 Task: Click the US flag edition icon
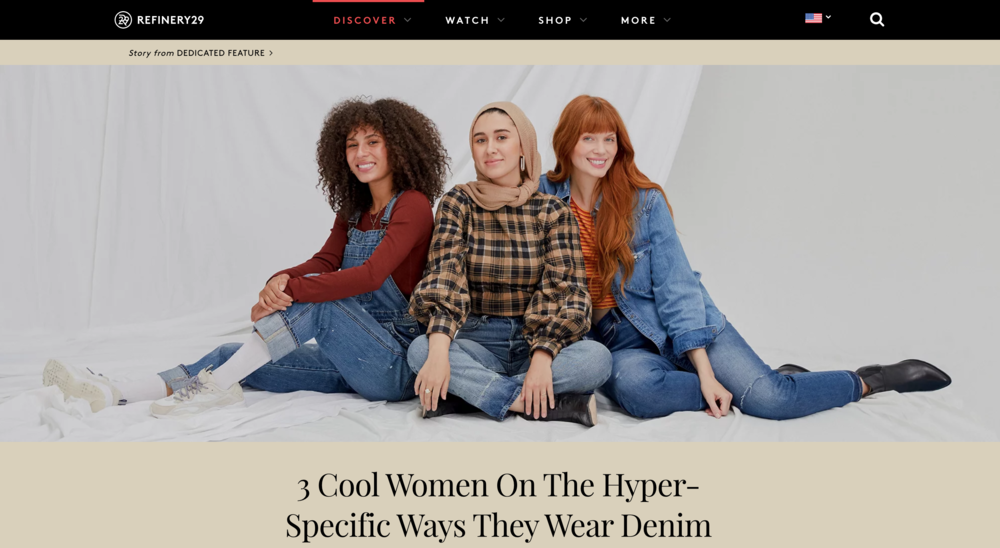(x=813, y=18)
